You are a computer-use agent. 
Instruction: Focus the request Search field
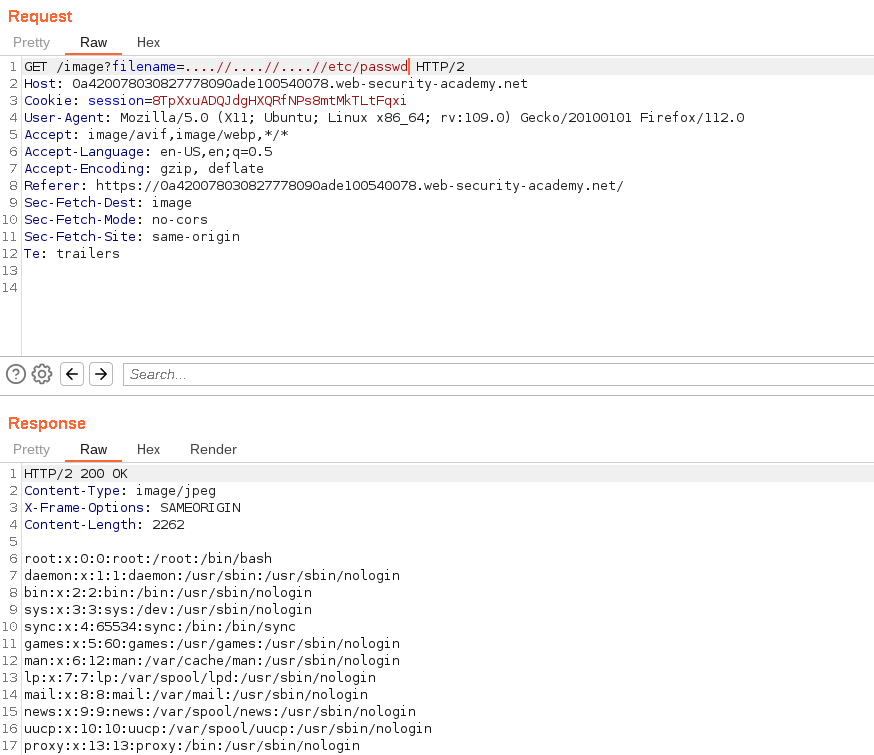(x=498, y=374)
